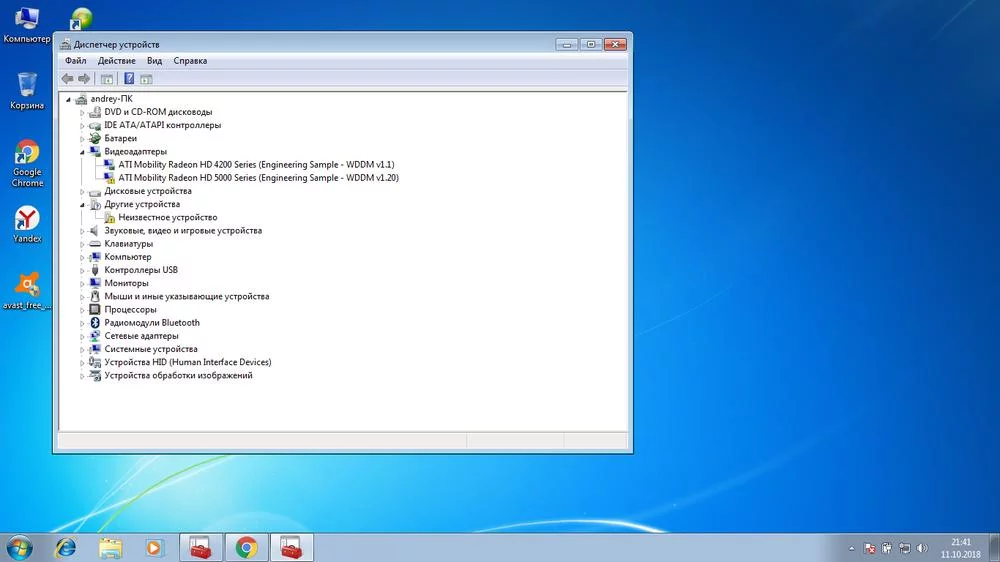Image resolution: width=1000 pixels, height=562 pixels.
Task: Open the Корзина recycle bin desktop icon
Action: (x=27, y=91)
